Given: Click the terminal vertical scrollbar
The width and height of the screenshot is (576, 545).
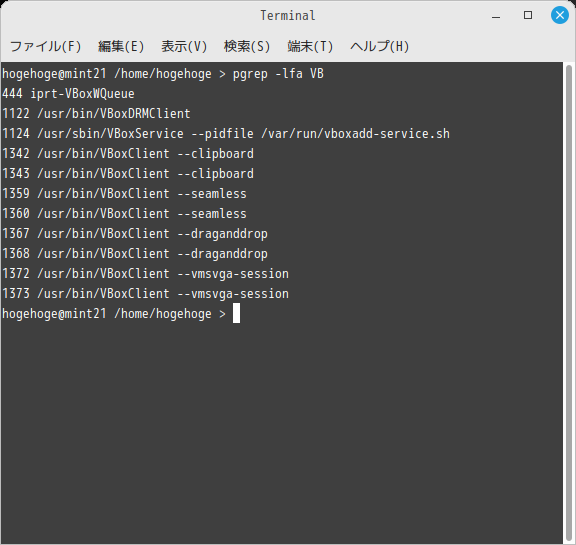Looking at the screenshot, I should (x=569, y=303).
